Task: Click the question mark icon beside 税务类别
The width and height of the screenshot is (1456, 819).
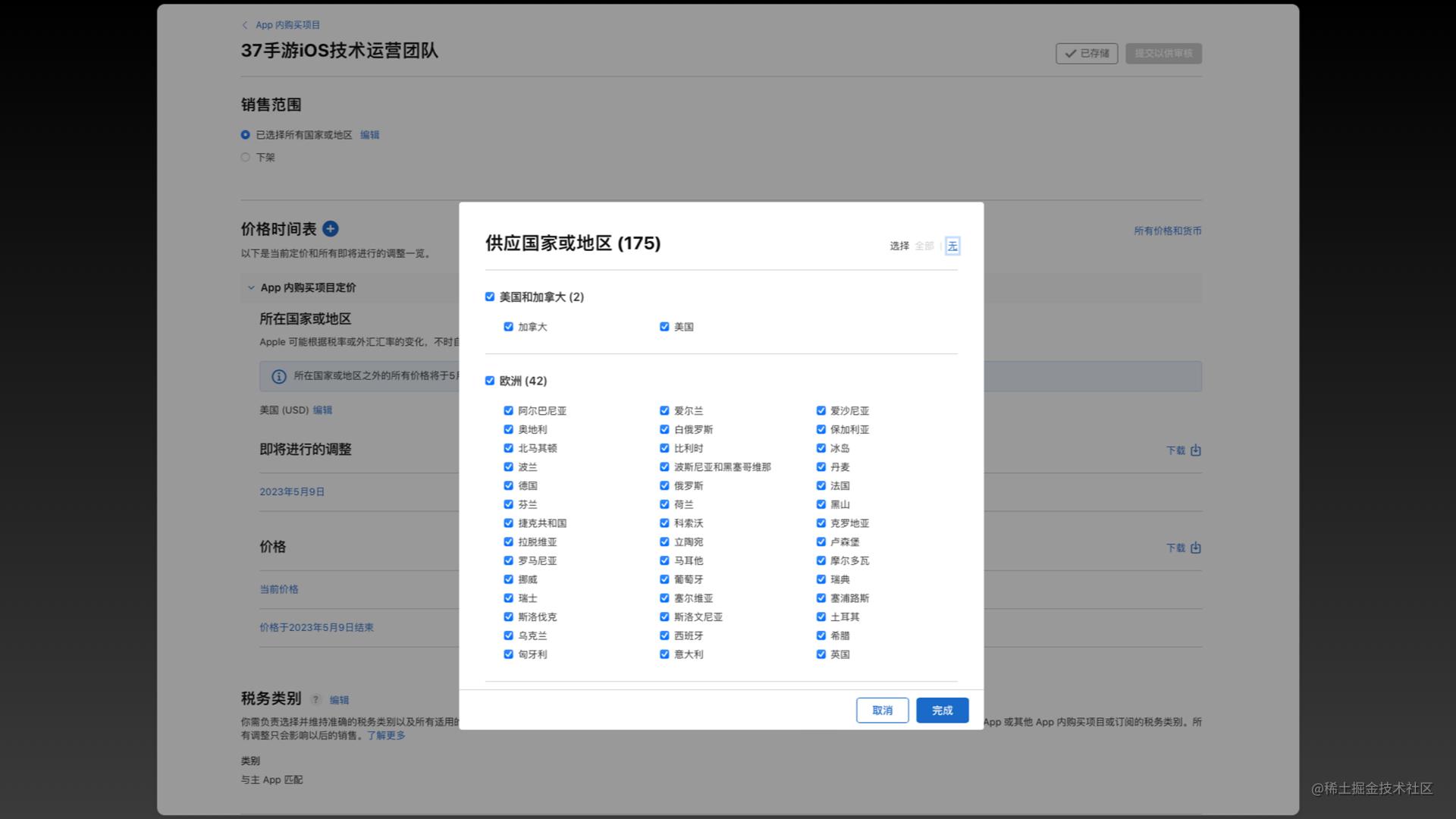Action: (x=315, y=699)
